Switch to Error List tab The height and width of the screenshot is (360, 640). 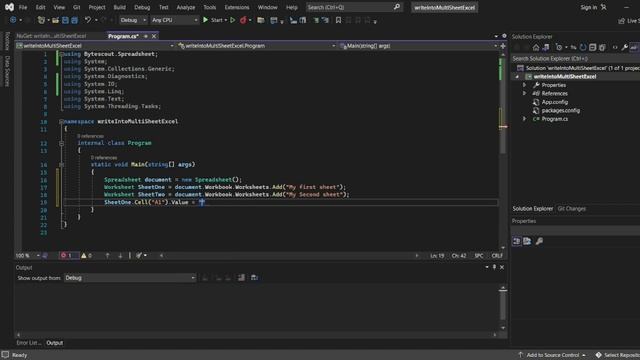29,343
